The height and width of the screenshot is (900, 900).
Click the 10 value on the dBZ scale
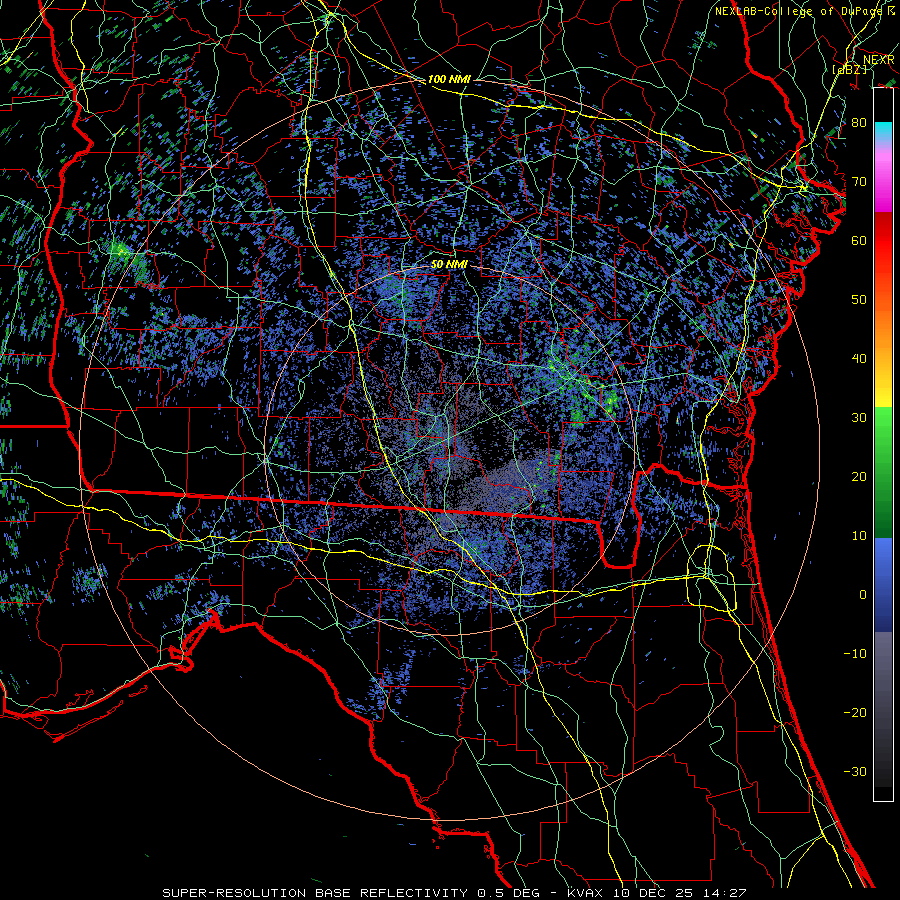(x=859, y=537)
